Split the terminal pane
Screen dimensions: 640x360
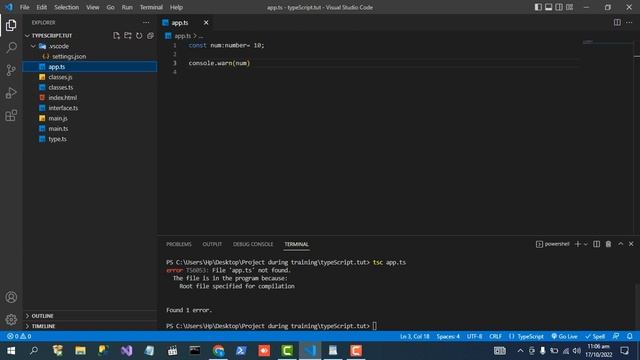pos(596,244)
